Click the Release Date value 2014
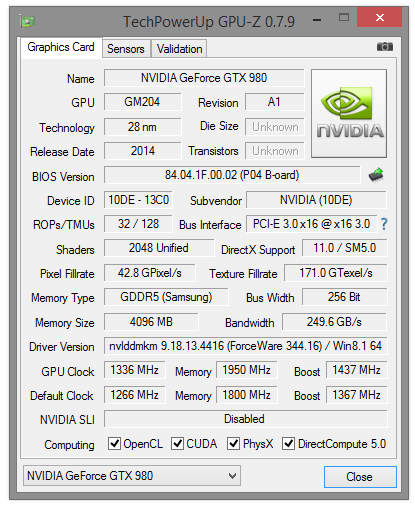The height and width of the screenshot is (506, 415). (142, 151)
